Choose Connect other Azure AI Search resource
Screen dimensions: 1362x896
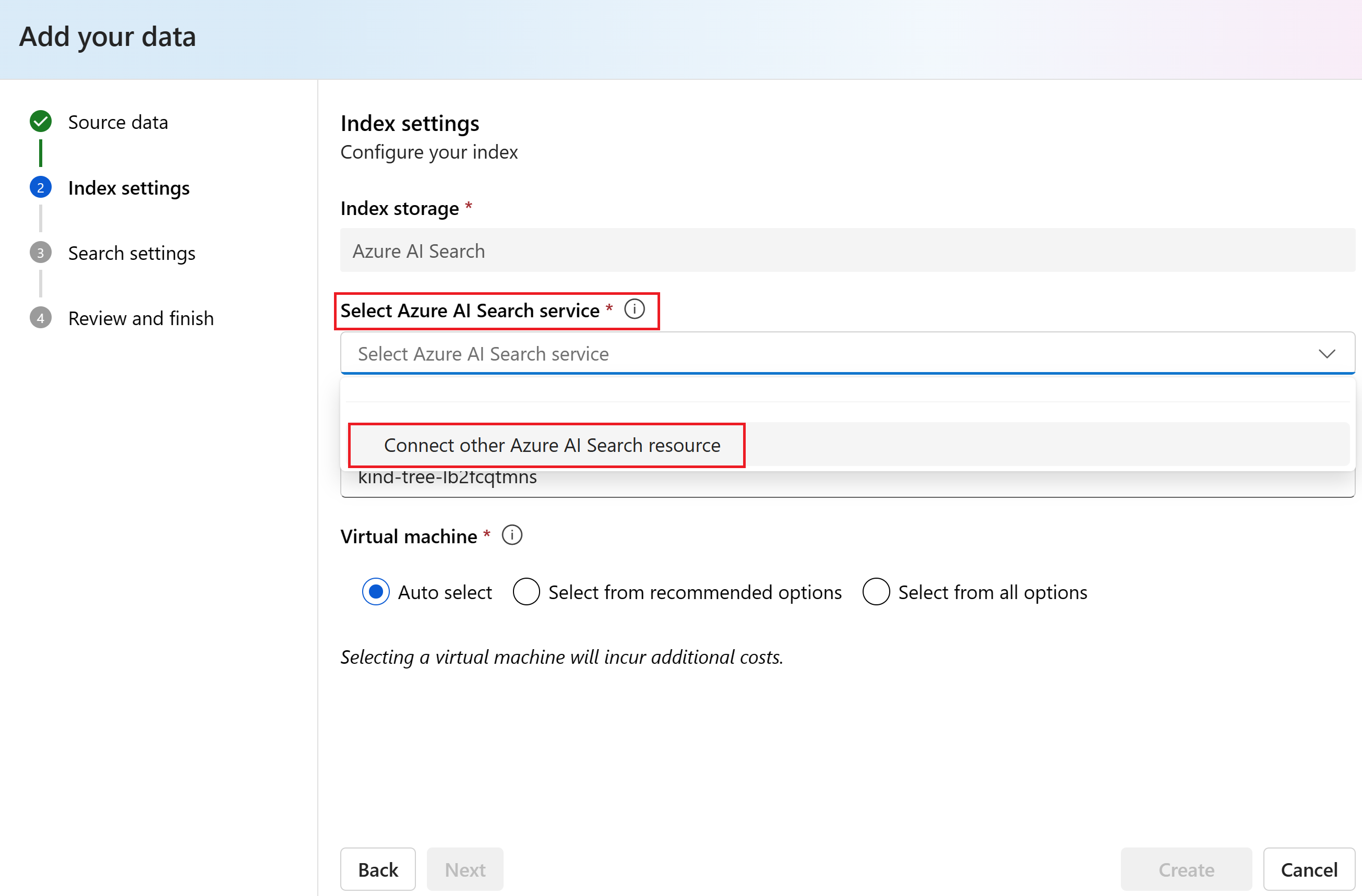847,445
